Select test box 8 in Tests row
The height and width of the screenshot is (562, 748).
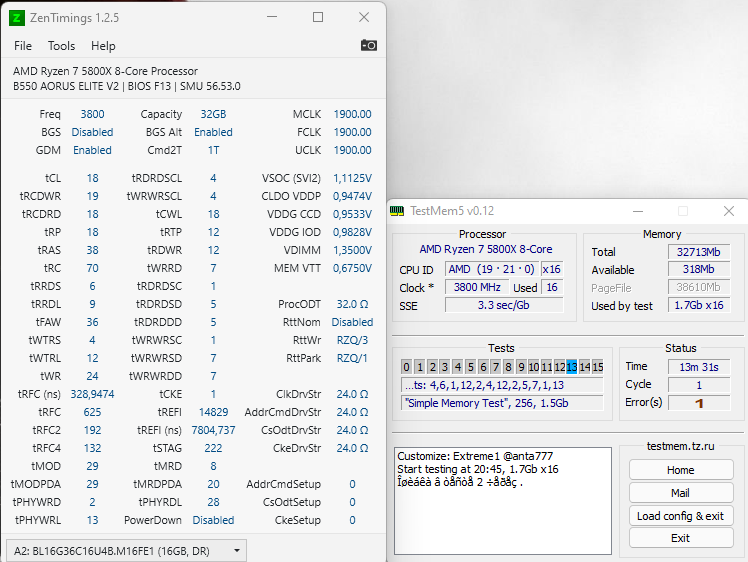509,366
